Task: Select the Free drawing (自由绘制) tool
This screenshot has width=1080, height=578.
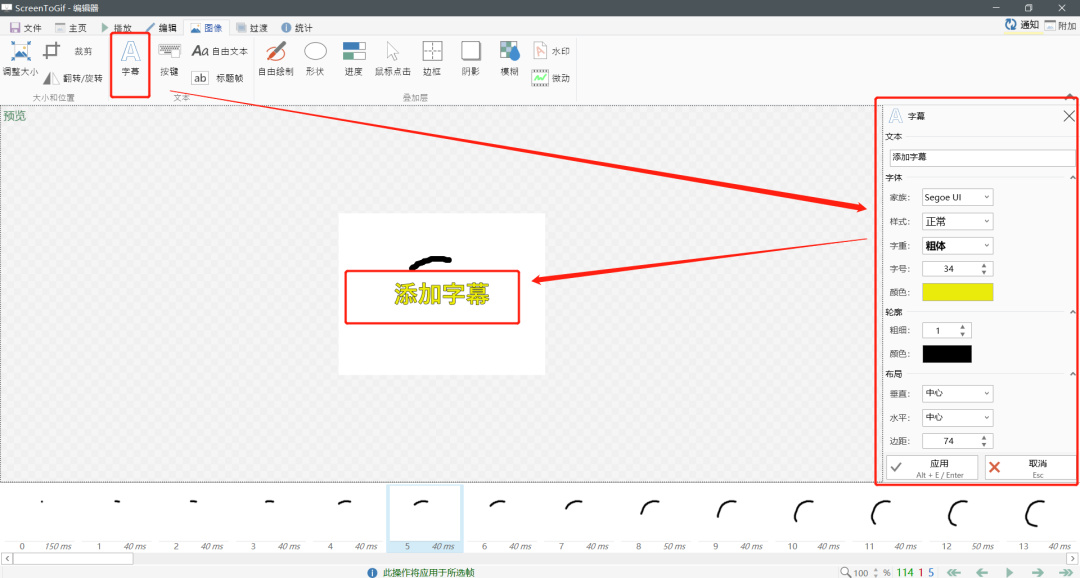Action: tap(276, 59)
